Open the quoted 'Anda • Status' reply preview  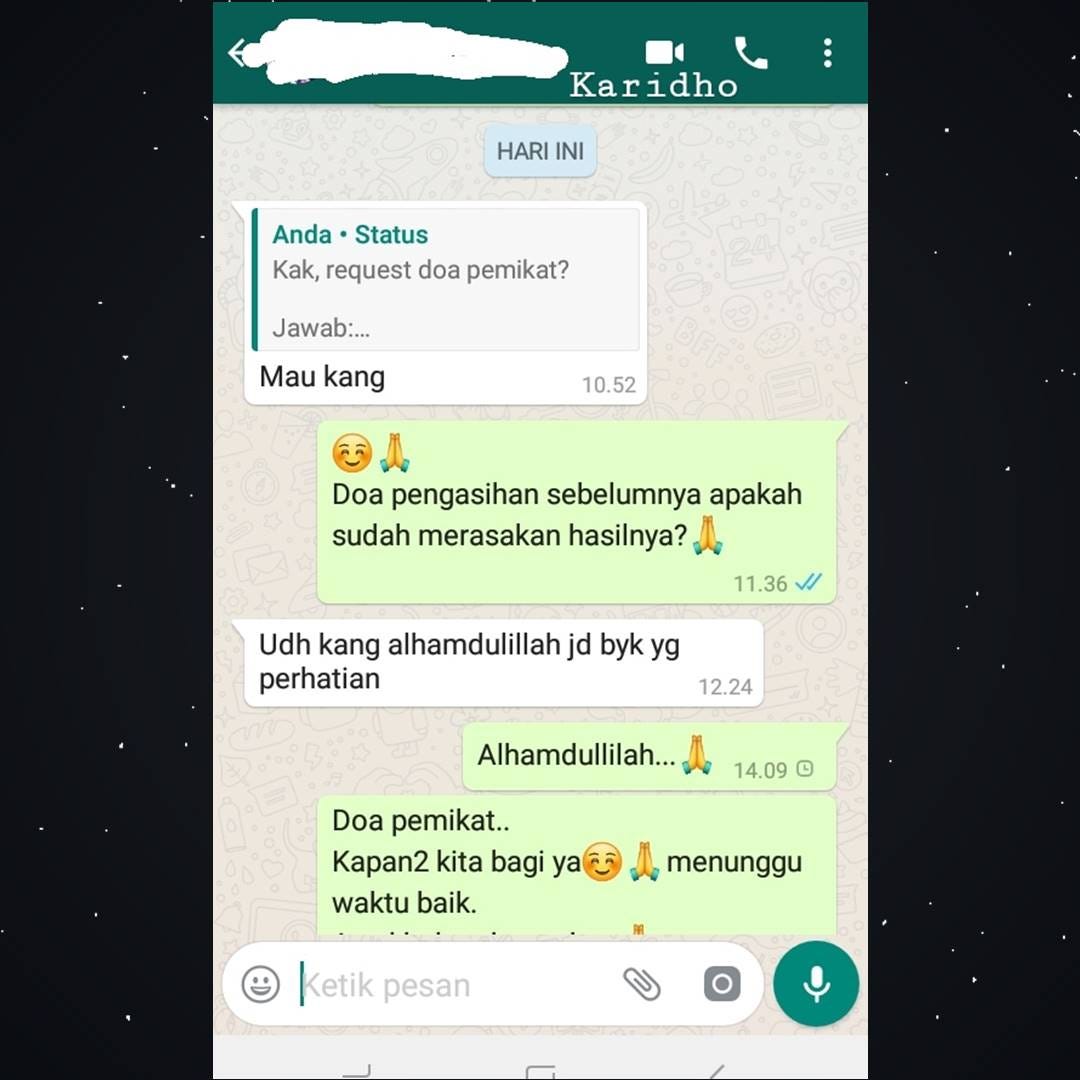[x=446, y=280]
